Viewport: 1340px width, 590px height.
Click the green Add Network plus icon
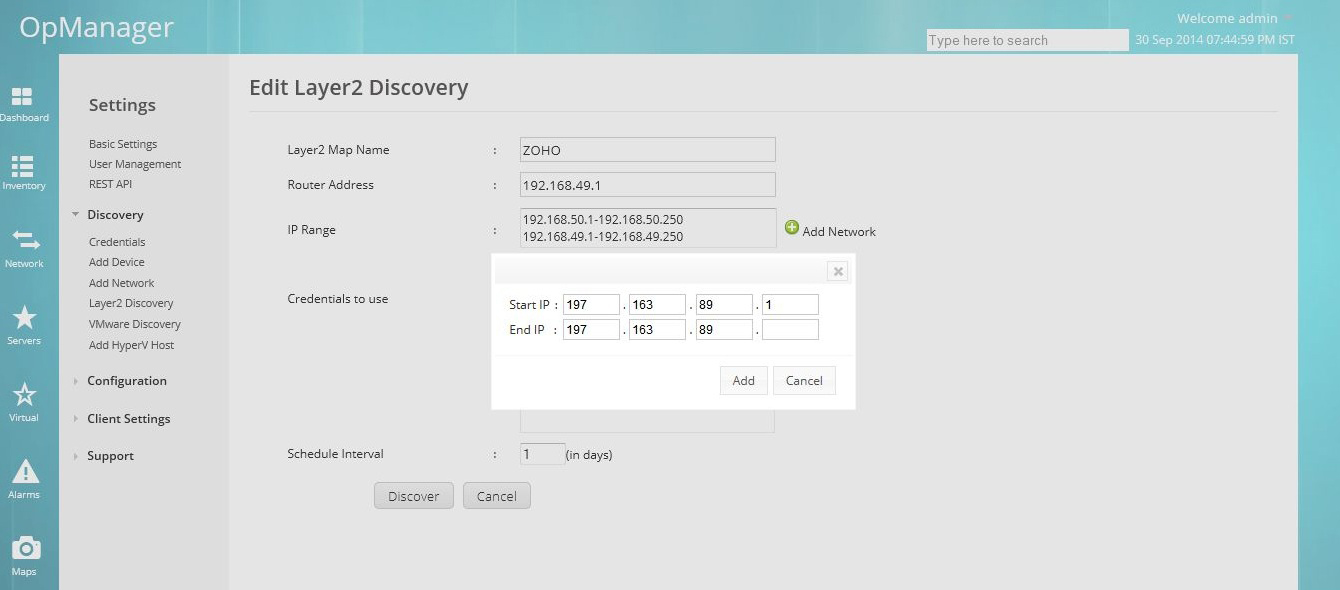pyautogui.click(x=791, y=227)
